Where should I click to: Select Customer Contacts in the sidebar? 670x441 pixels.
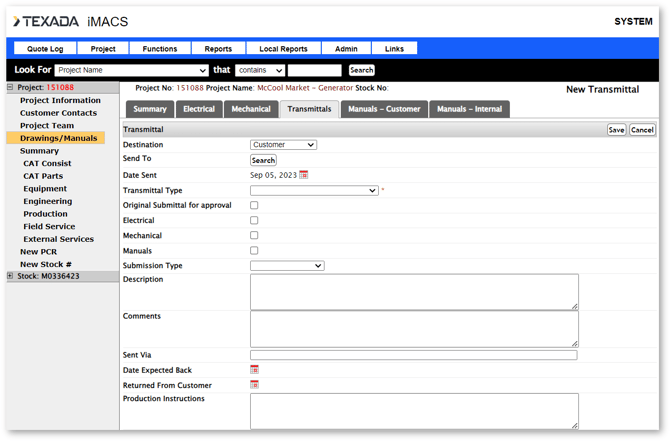(58, 113)
